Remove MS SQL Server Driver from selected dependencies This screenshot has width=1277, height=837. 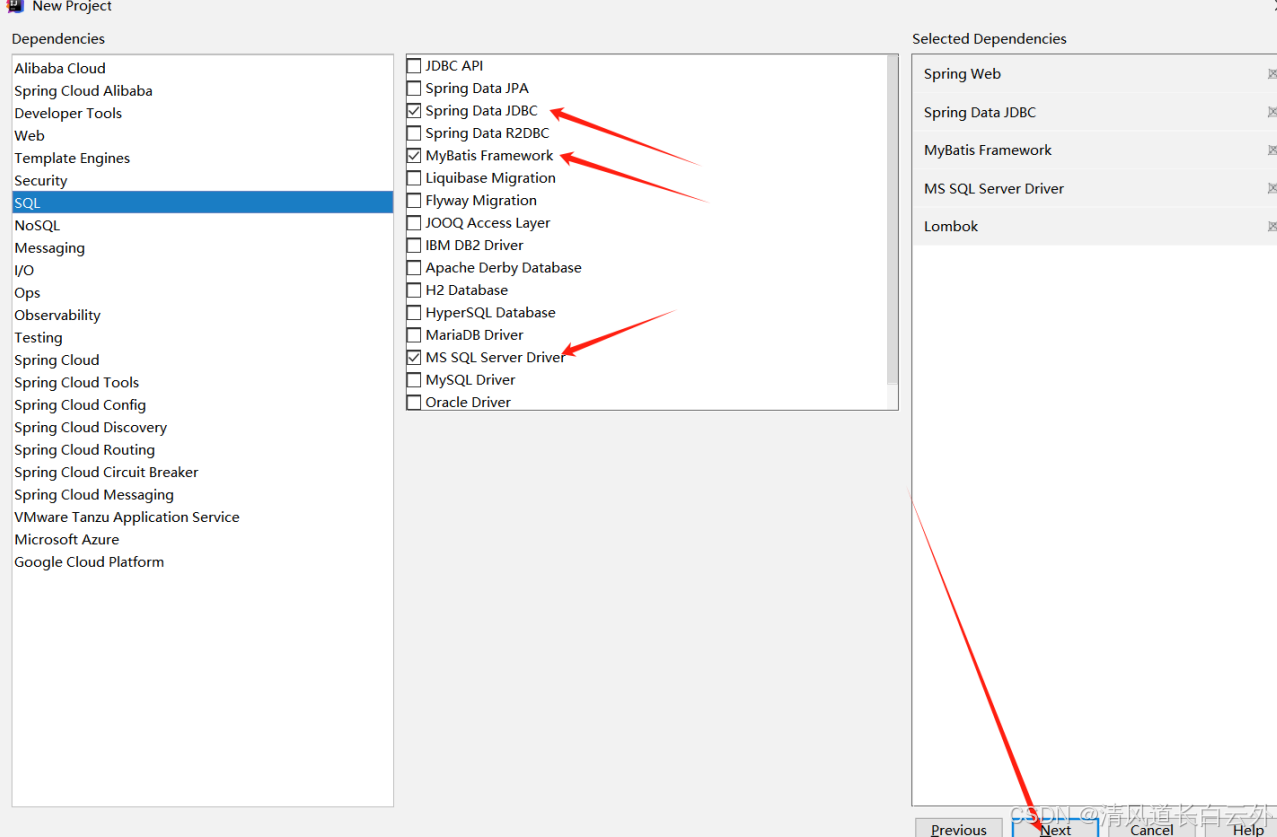tap(1272, 188)
